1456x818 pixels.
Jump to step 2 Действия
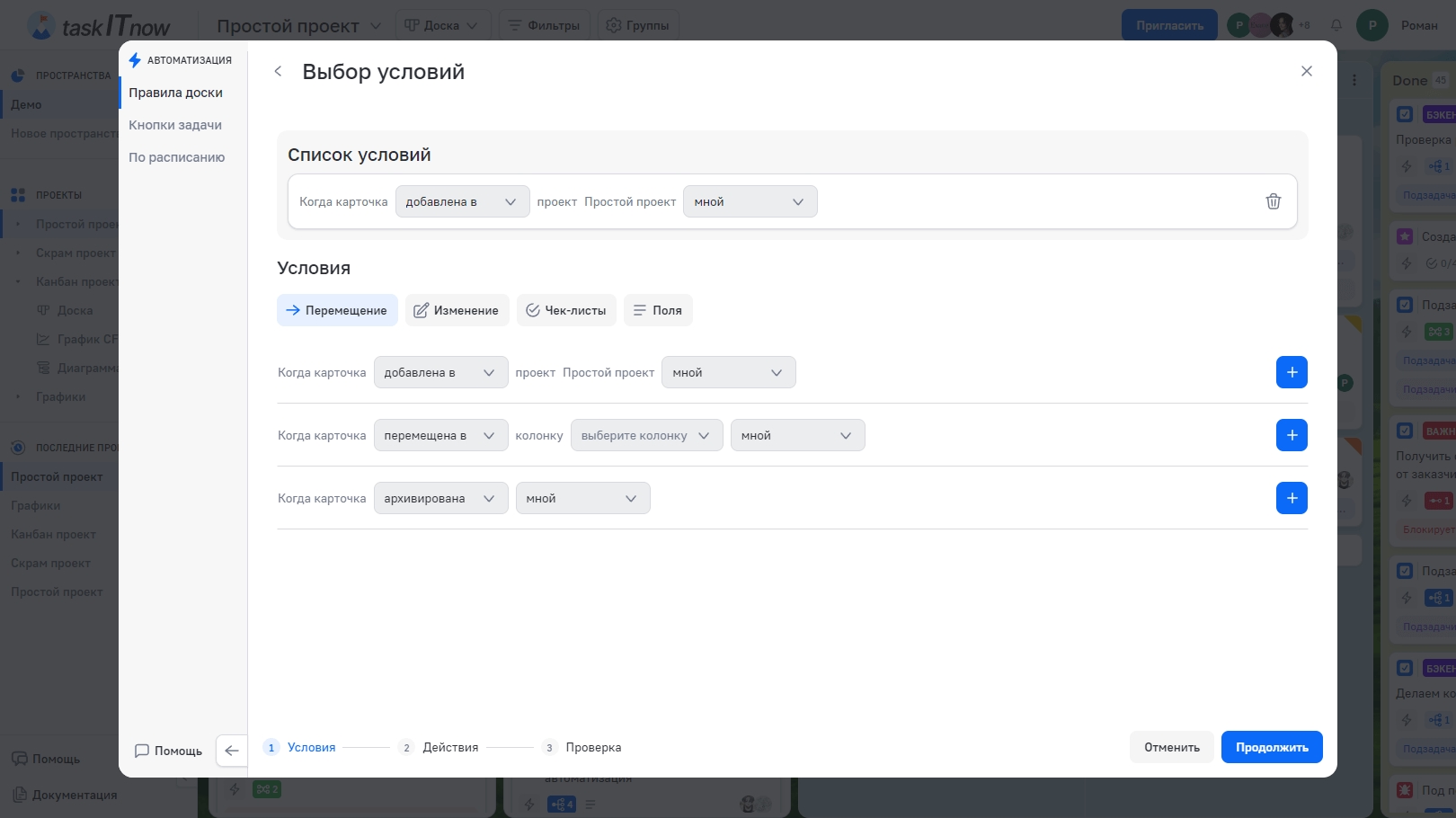(449, 747)
